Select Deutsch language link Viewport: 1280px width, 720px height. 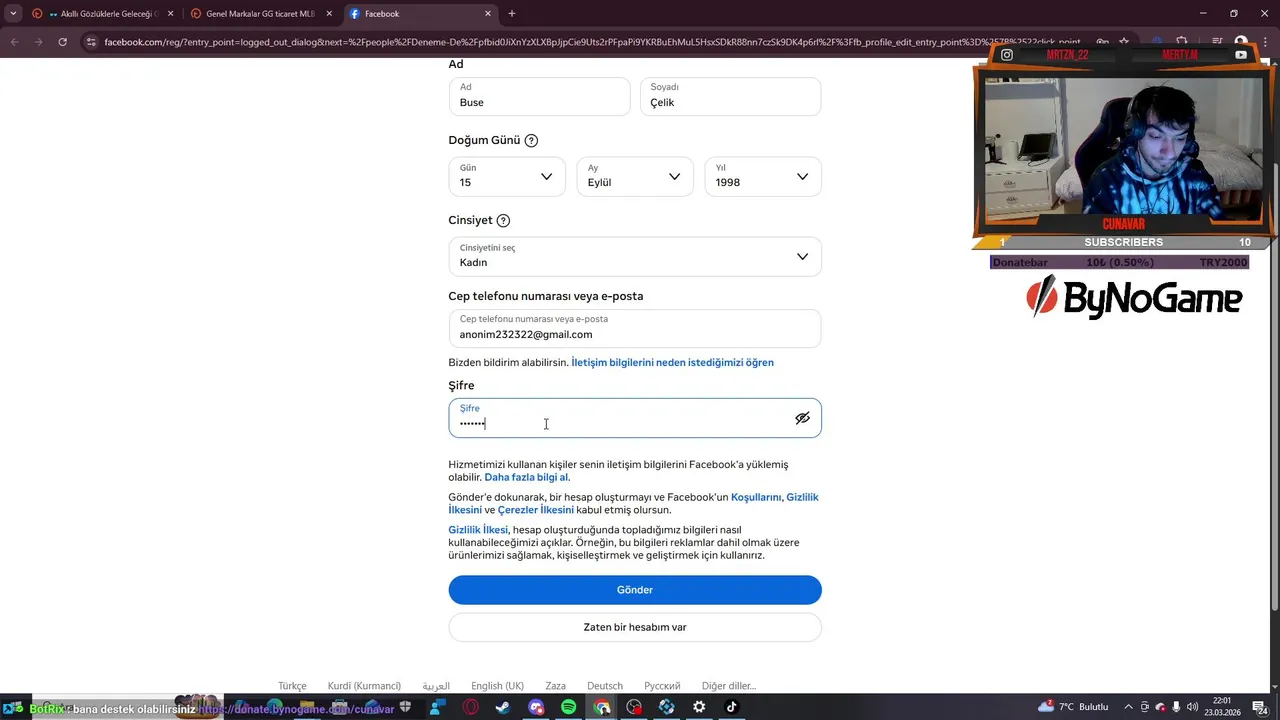tap(605, 686)
